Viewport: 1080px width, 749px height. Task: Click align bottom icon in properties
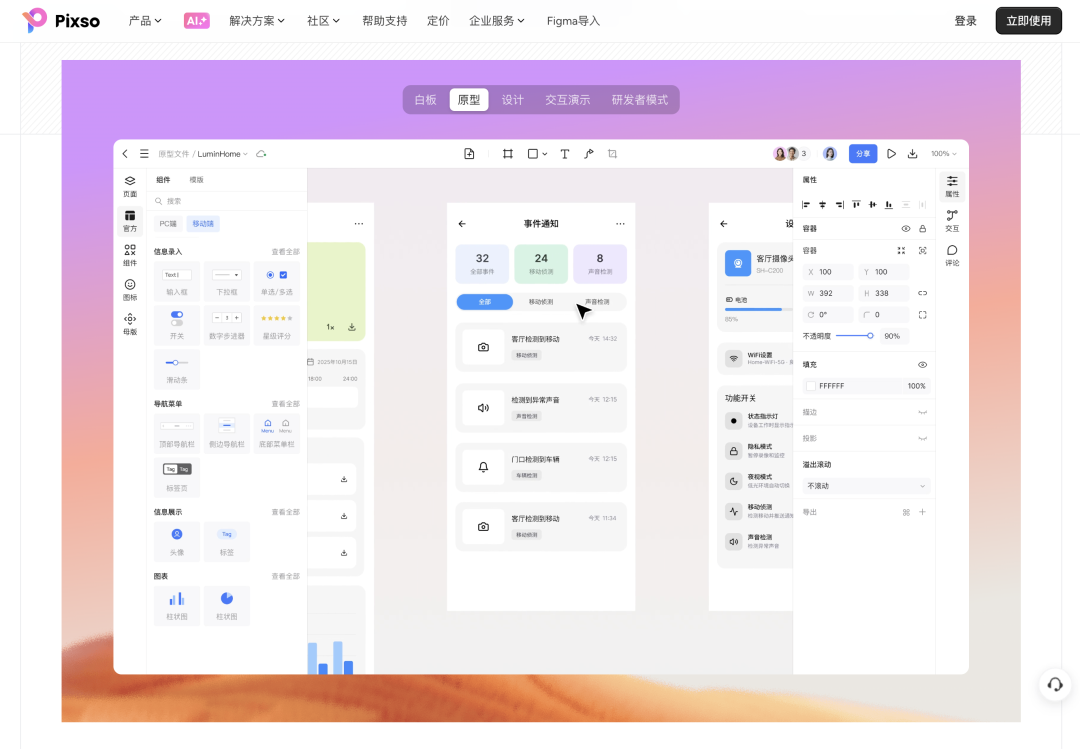tap(889, 205)
